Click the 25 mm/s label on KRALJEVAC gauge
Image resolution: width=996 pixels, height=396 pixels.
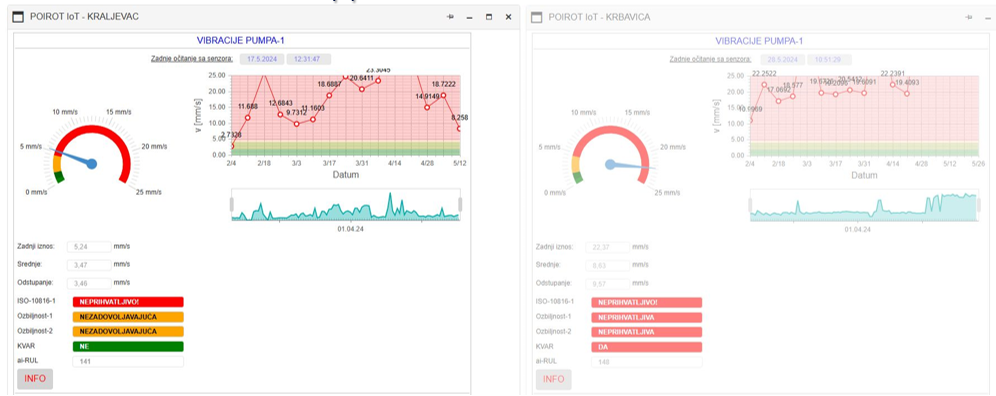pos(149,192)
